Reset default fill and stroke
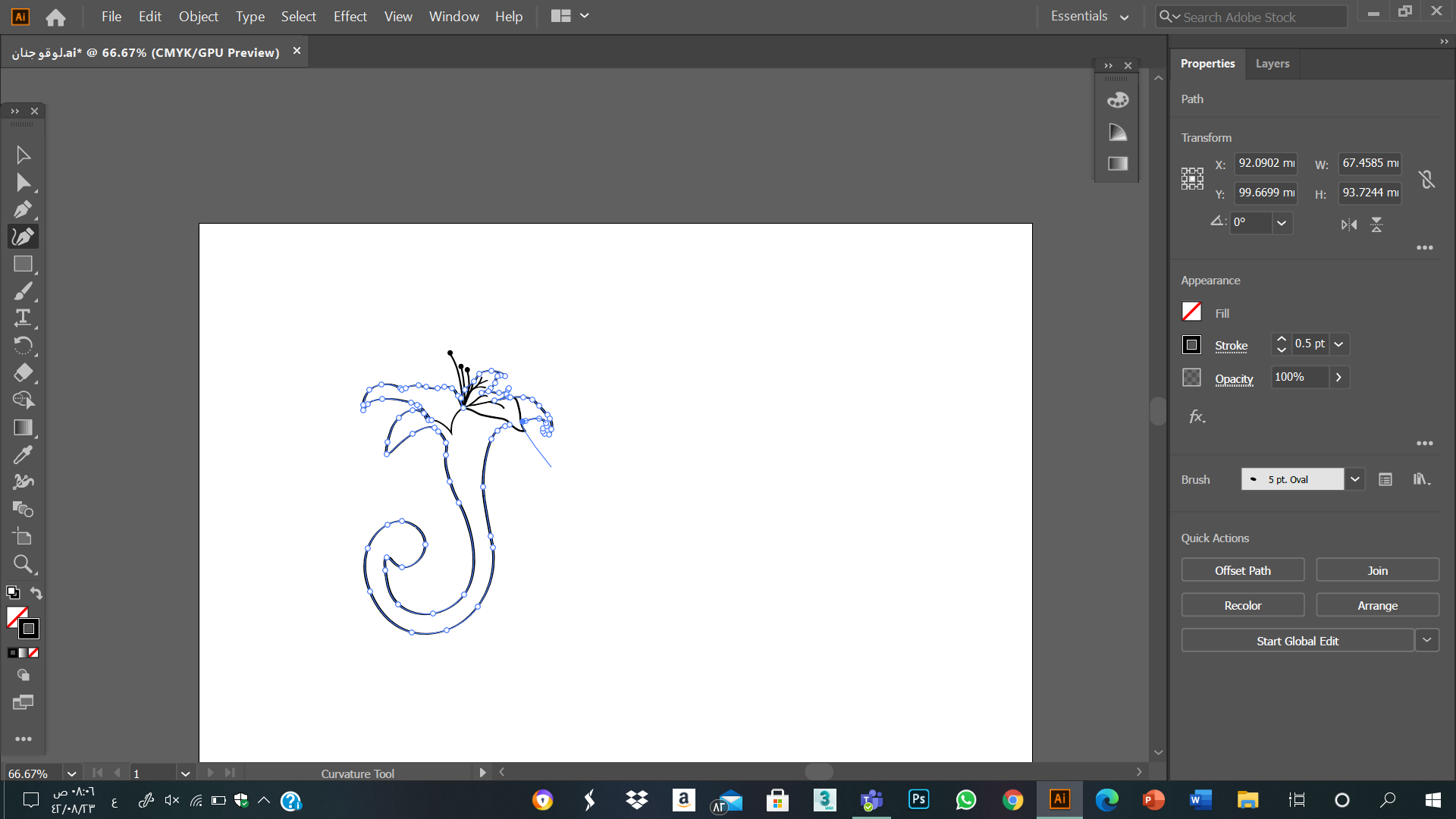The height and width of the screenshot is (819, 1456). tap(13, 593)
